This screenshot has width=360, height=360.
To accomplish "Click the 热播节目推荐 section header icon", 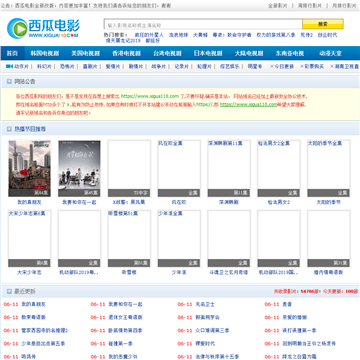I will [9, 129].
